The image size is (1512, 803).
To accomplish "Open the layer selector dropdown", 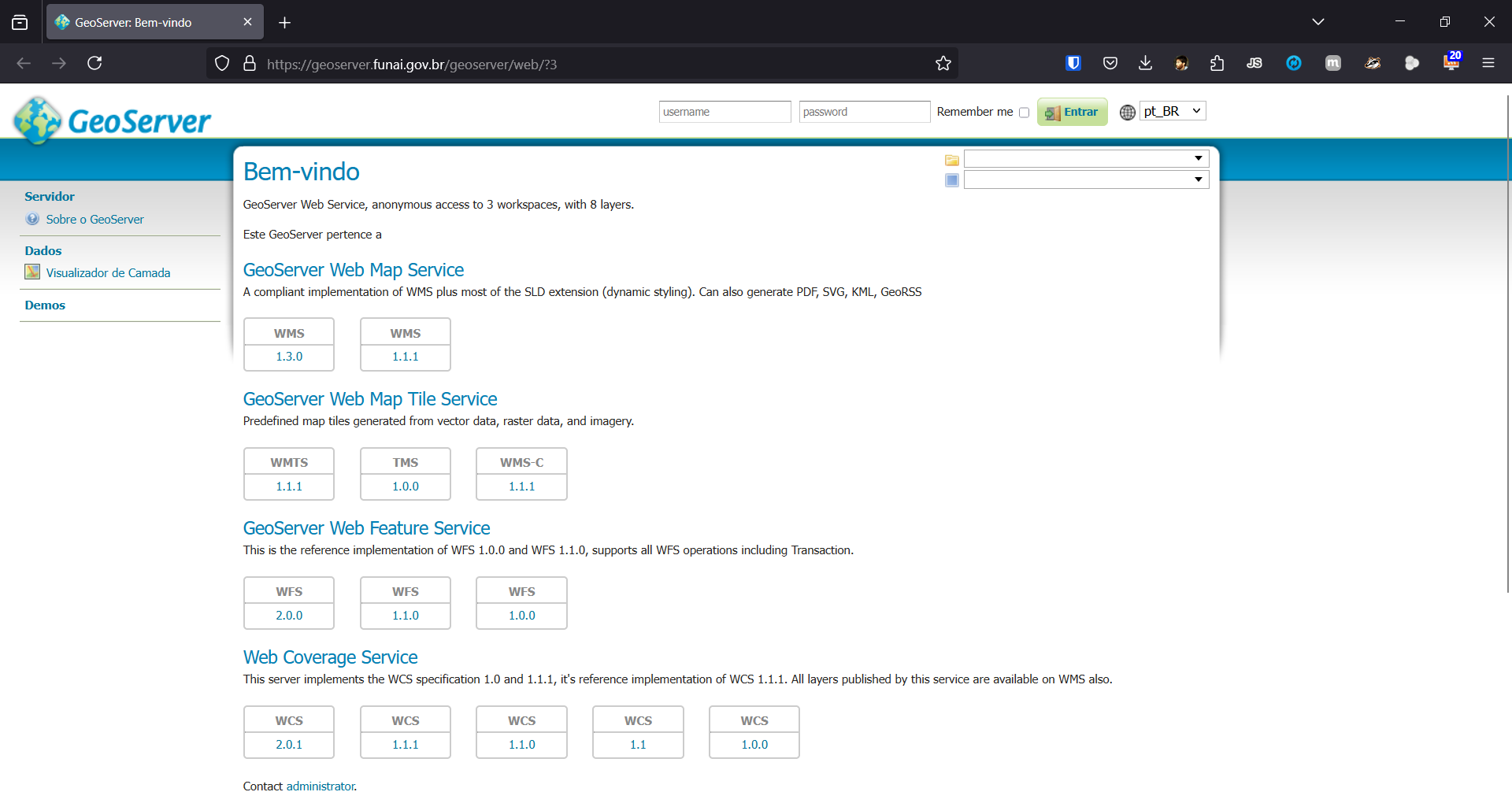I will [1087, 179].
